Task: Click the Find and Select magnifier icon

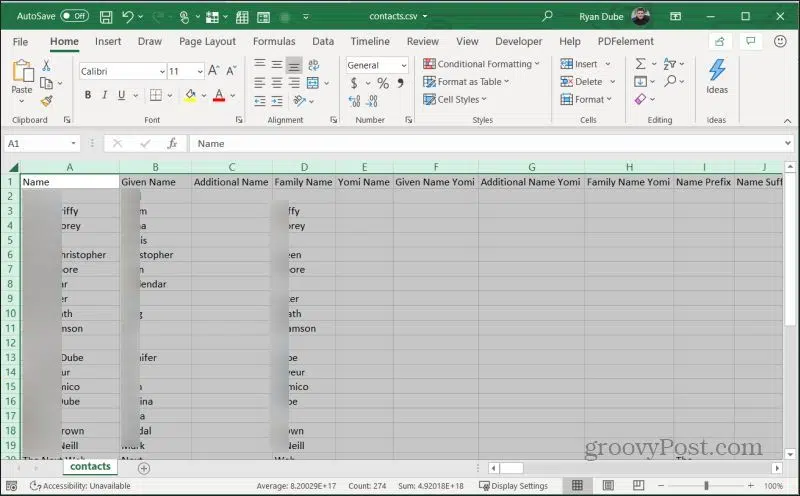Action: point(670,81)
